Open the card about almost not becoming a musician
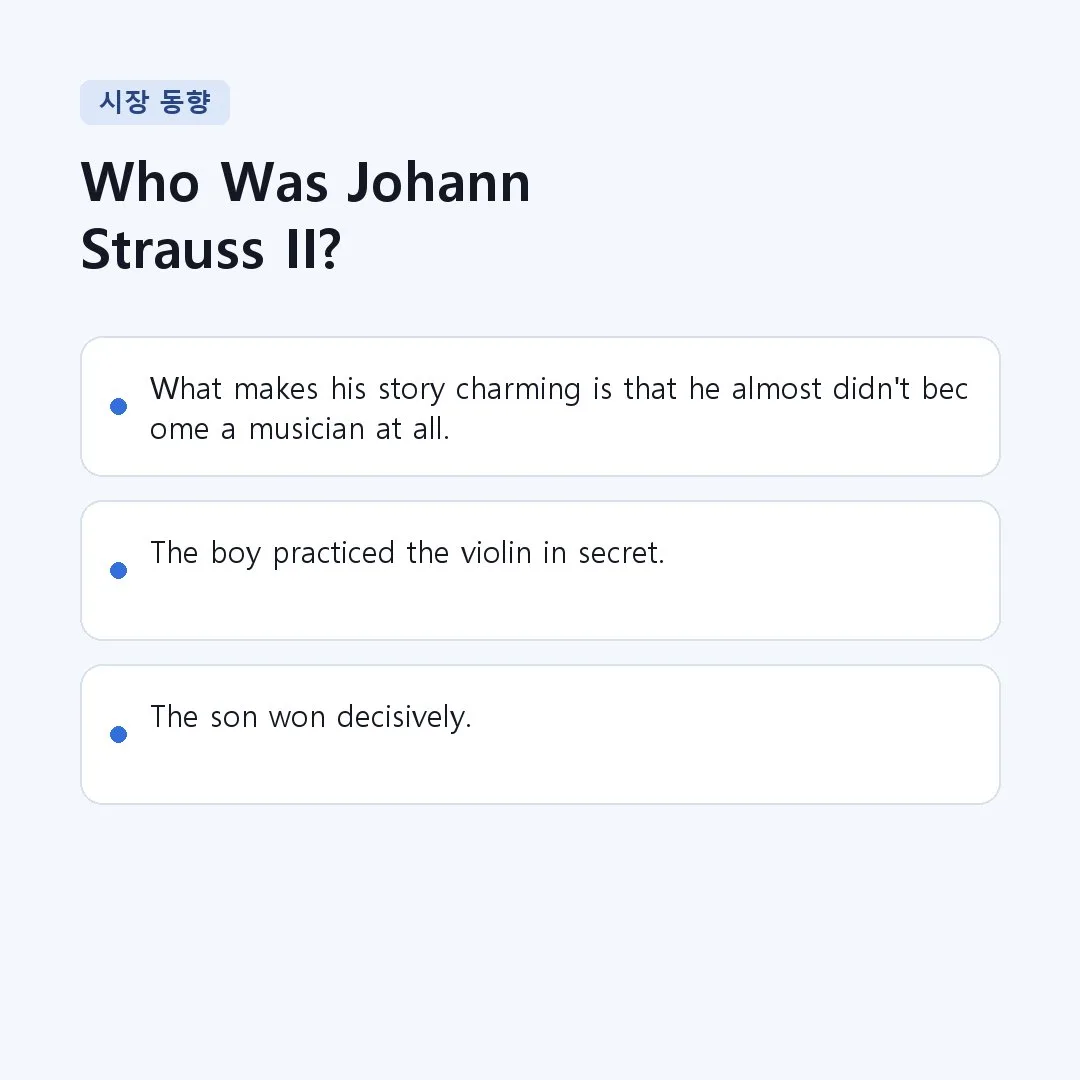The height and width of the screenshot is (1080, 1080). pyautogui.click(x=540, y=406)
